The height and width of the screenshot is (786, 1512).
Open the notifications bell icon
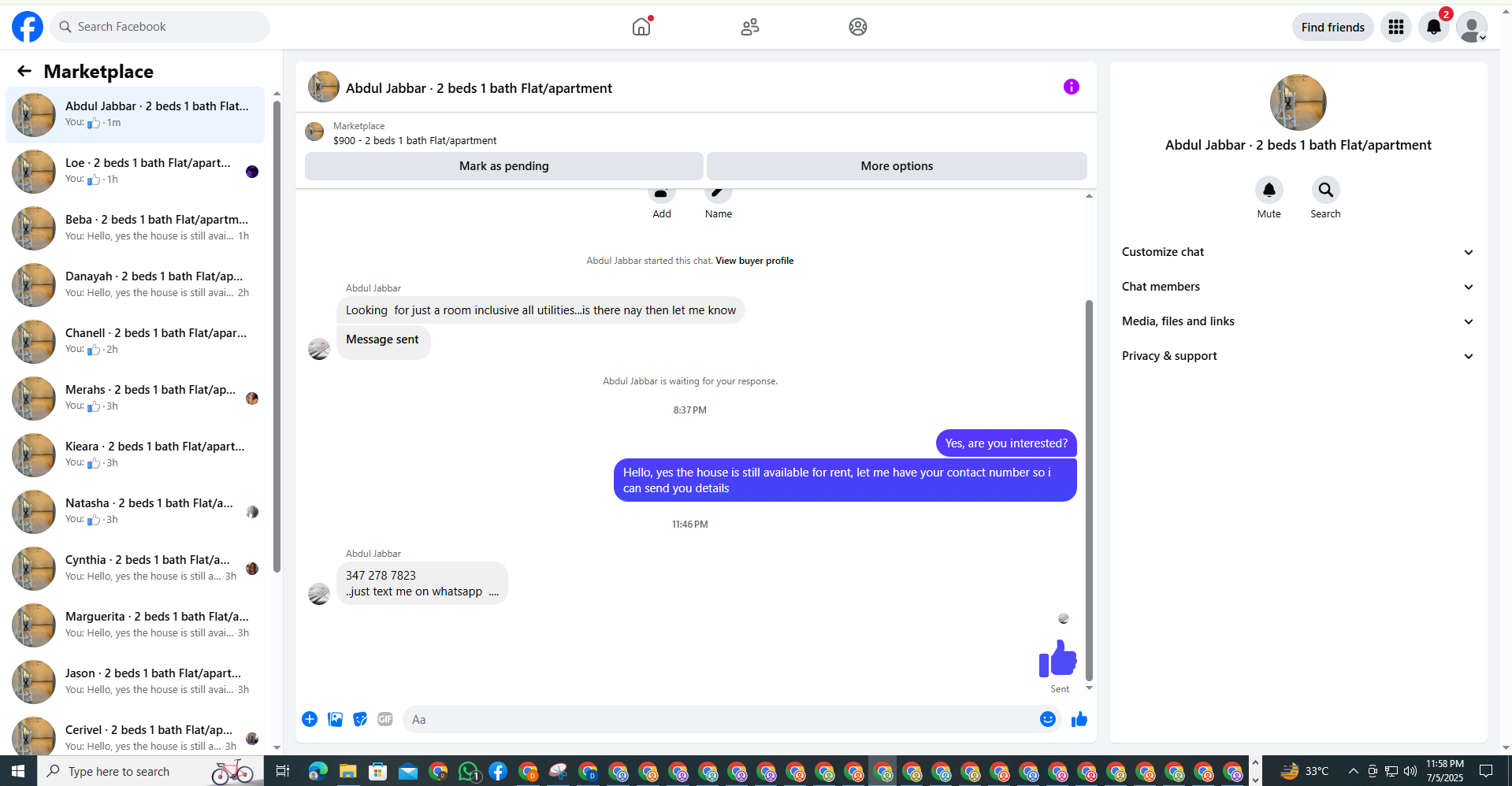[x=1434, y=27]
